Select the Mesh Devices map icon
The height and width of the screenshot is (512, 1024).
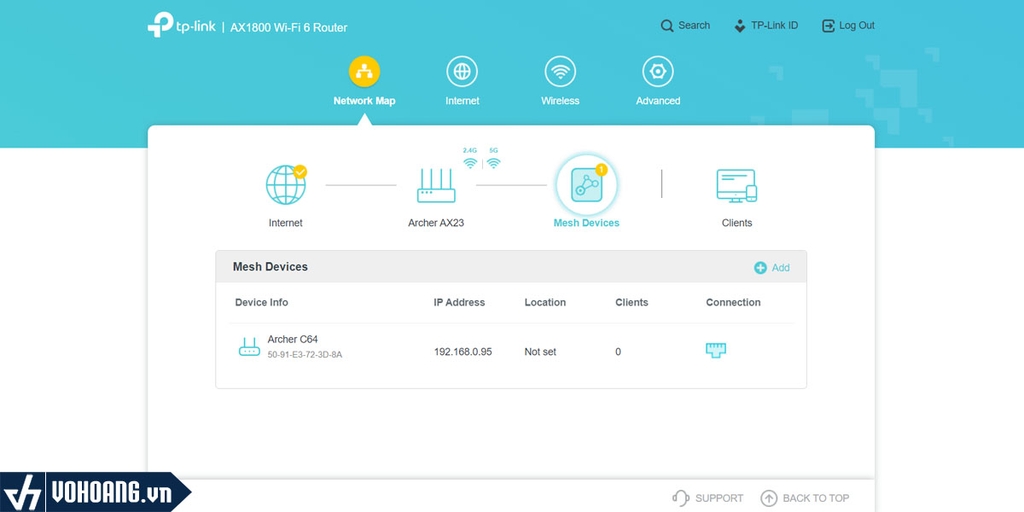pyautogui.click(x=586, y=185)
